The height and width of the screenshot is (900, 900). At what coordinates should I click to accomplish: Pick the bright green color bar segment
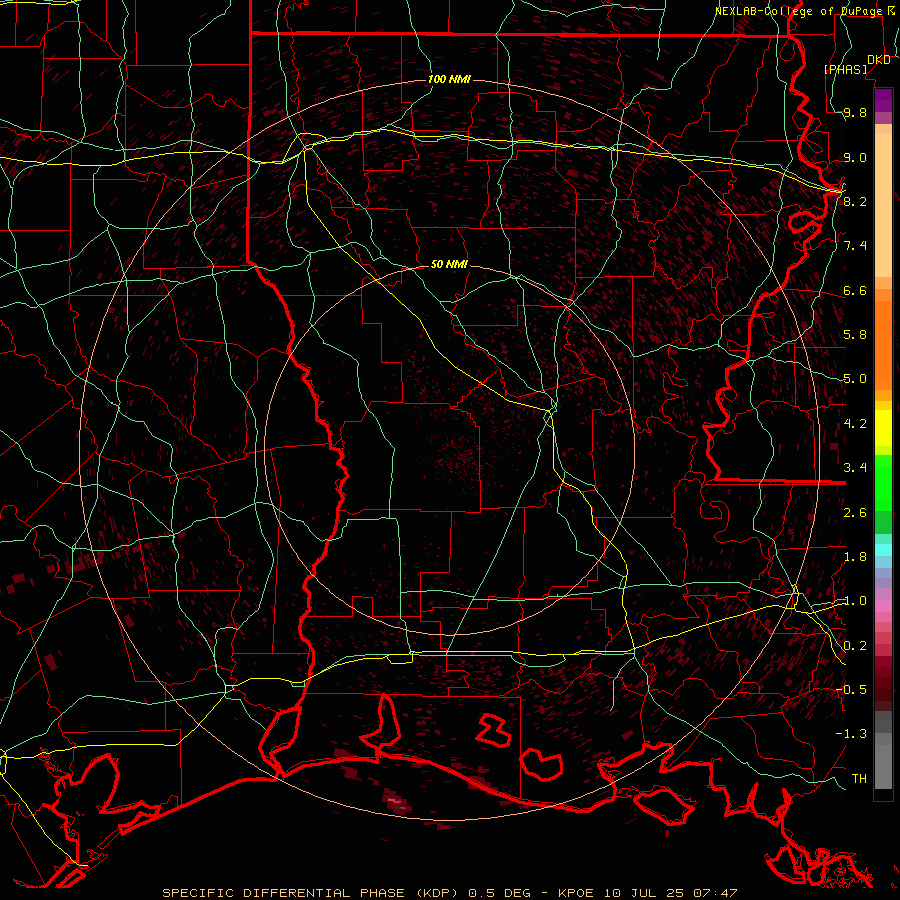[883, 483]
